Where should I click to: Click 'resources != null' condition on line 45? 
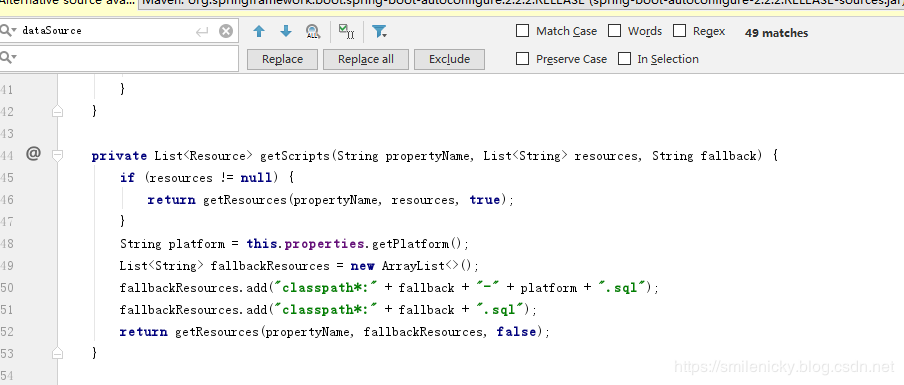210,178
